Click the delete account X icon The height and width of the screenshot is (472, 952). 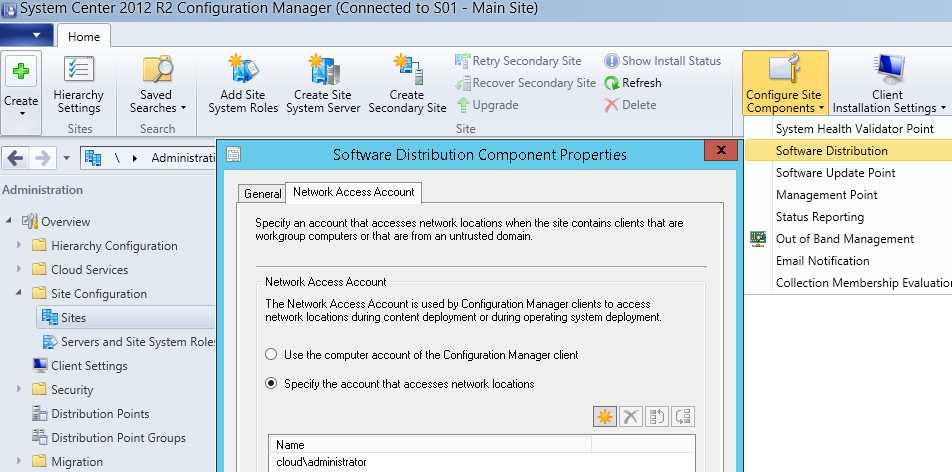coord(631,416)
